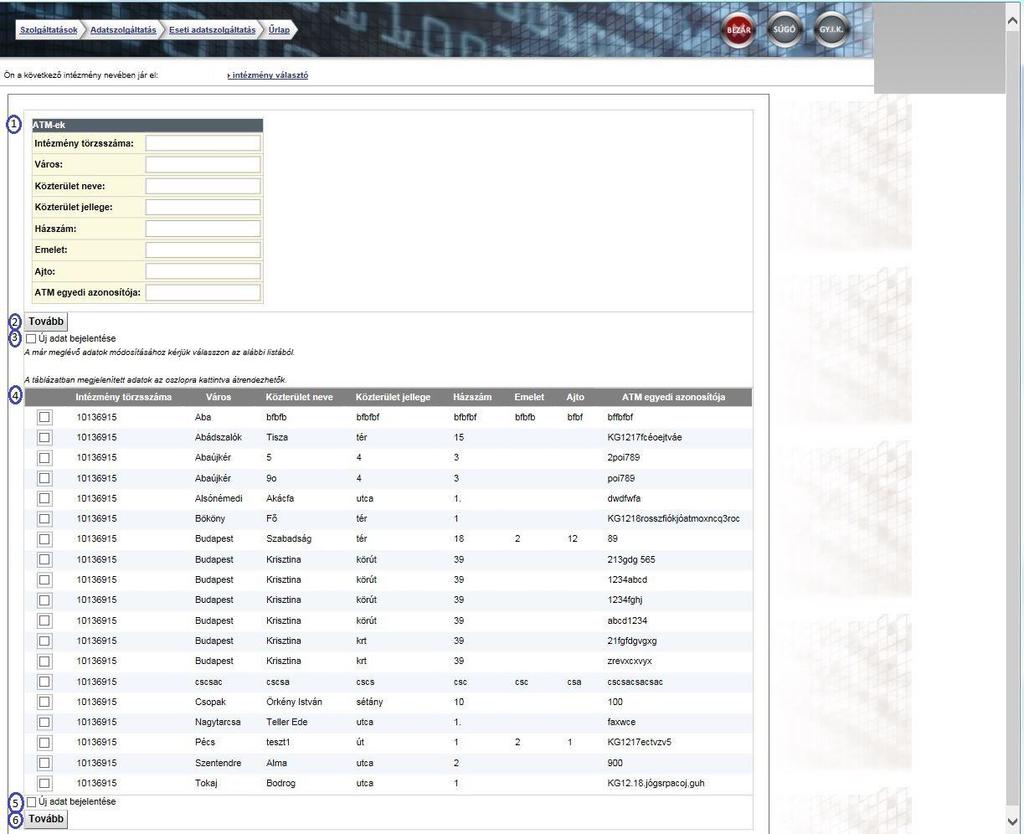Tick the upper Új adat bejelentése checkbox
Screen dimensions: 1024x834
click(x=31, y=339)
